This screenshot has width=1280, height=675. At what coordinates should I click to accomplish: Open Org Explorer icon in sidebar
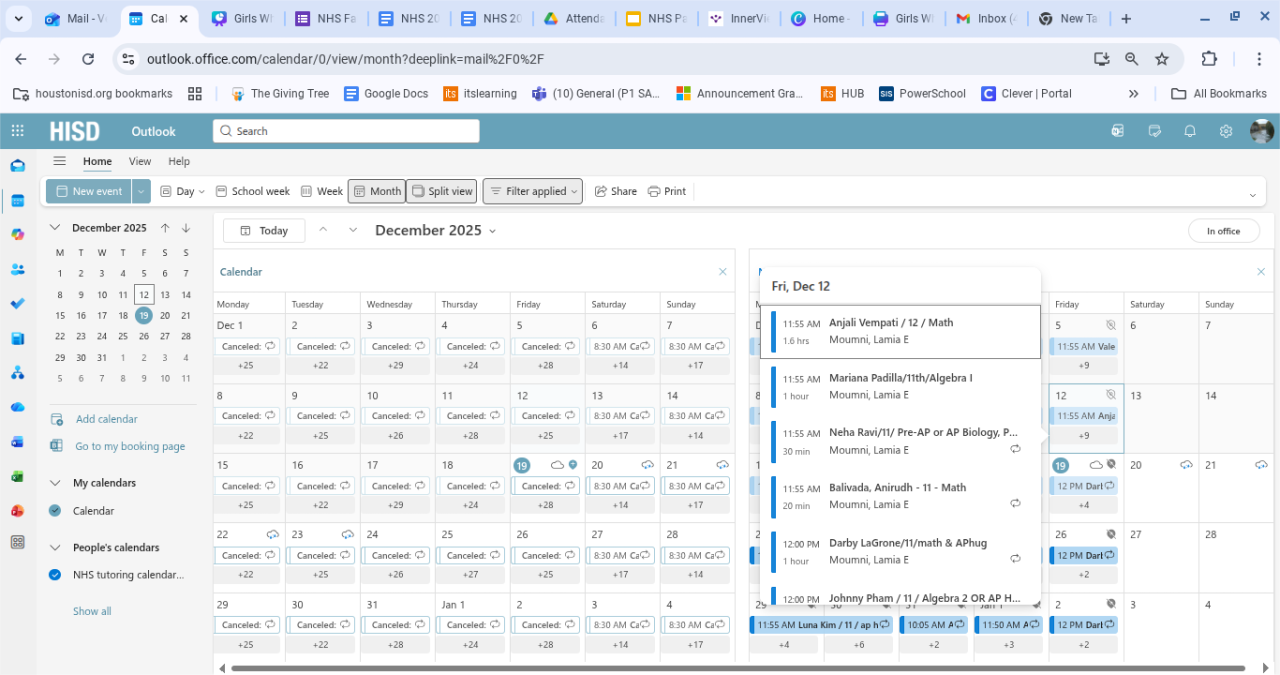click(x=18, y=373)
